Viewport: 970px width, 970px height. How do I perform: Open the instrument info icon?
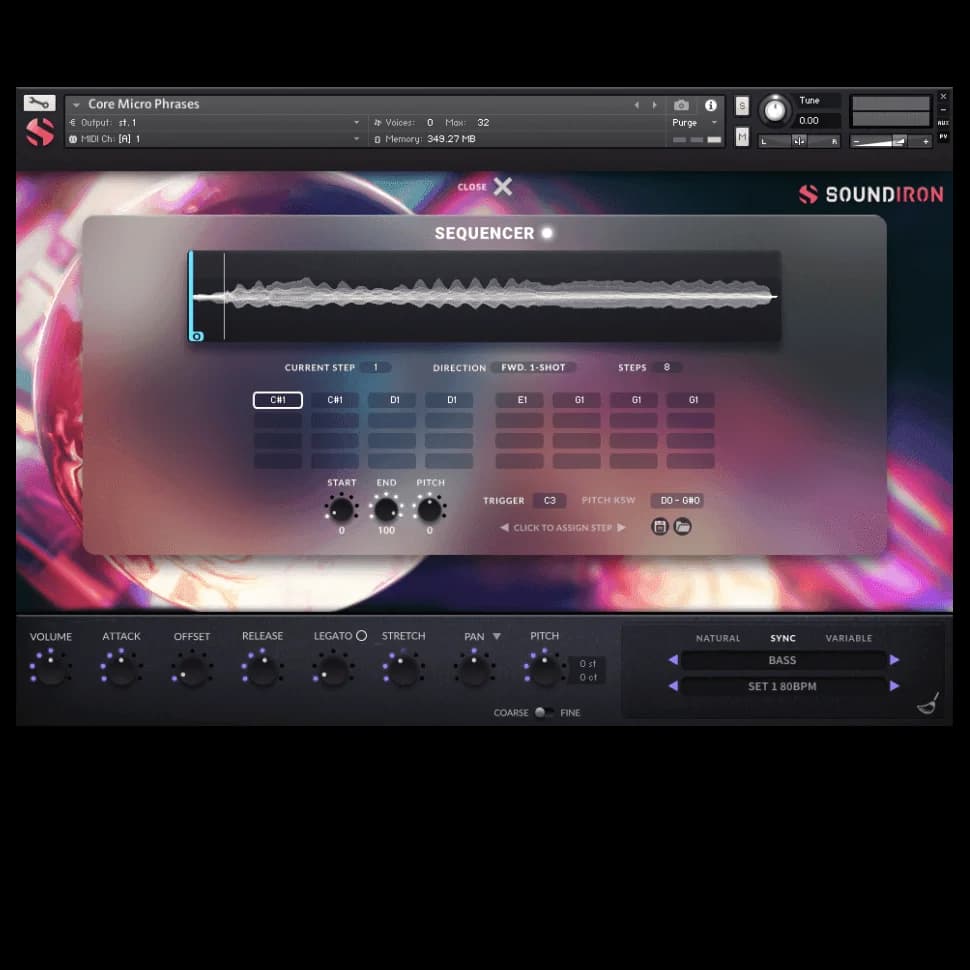pos(711,105)
